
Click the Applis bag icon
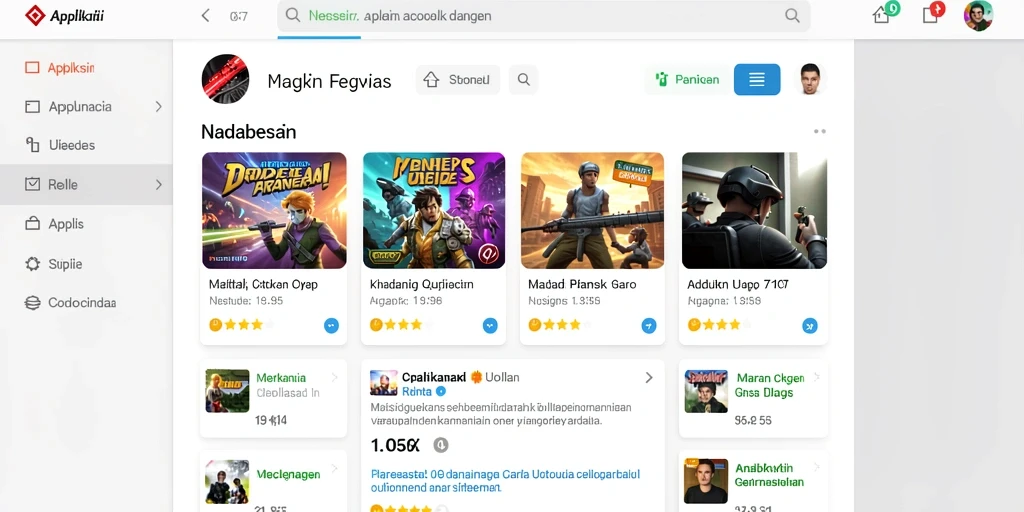32,224
